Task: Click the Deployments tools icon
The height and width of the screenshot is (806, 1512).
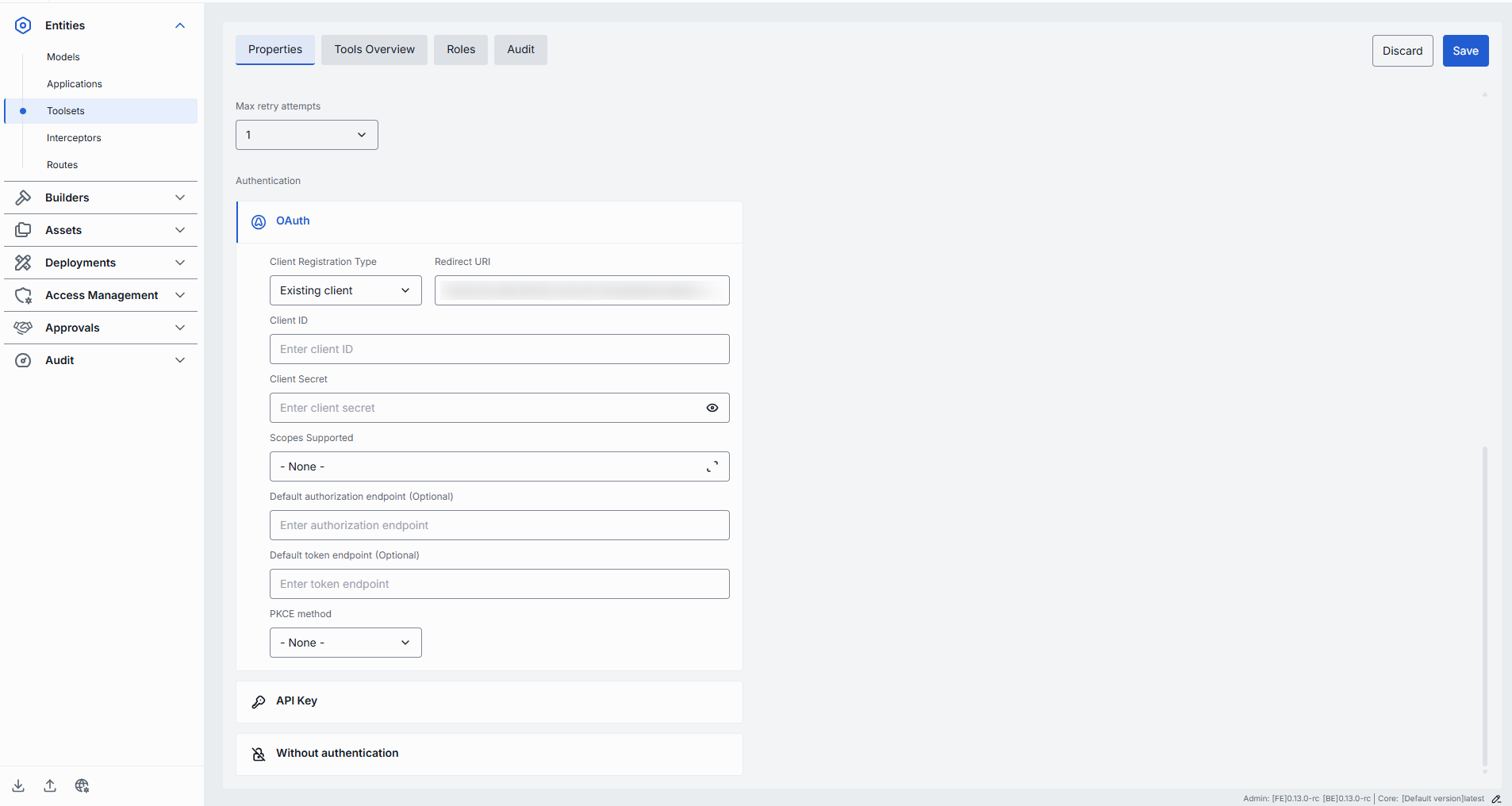Action: tap(23, 263)
